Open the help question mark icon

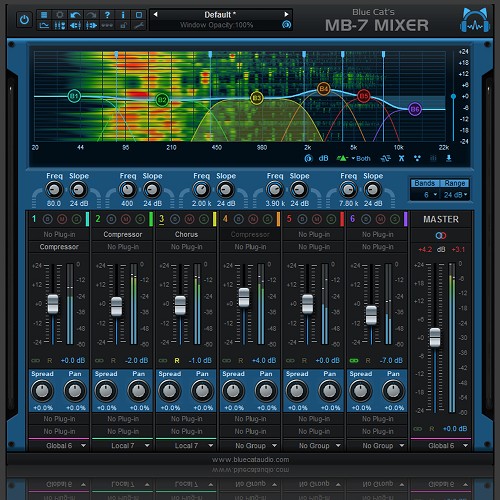(107, 15)
